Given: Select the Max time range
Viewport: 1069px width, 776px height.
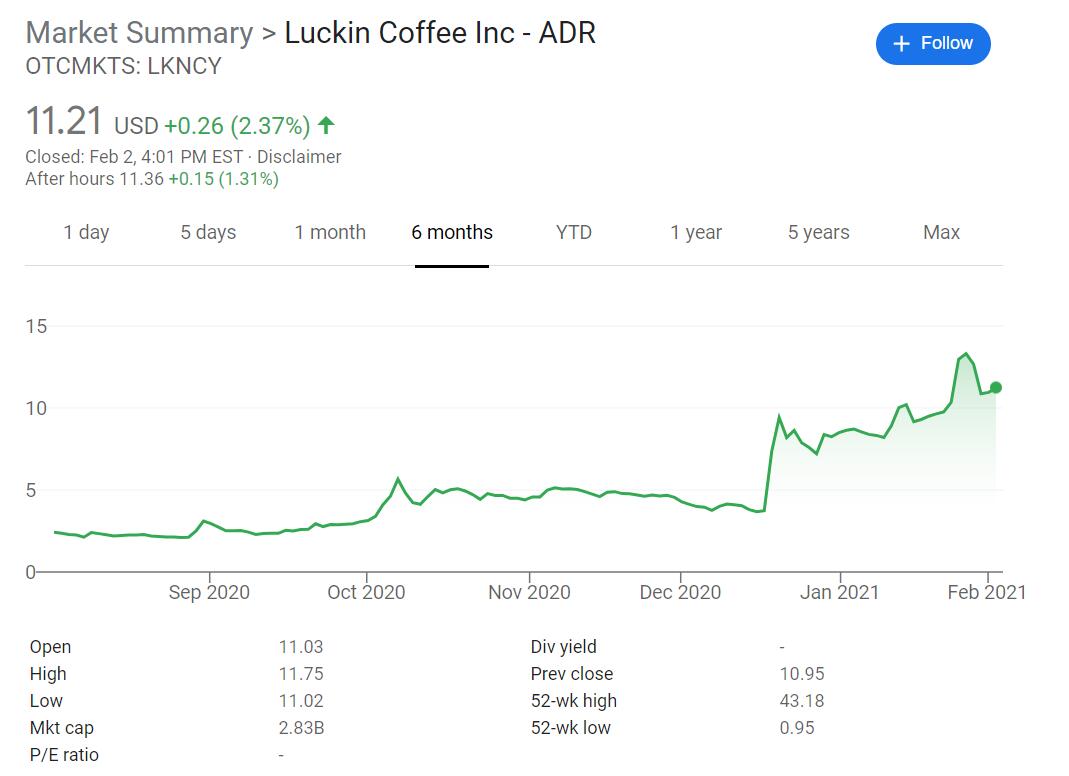Looking at the screenshot, I should 940,232.
